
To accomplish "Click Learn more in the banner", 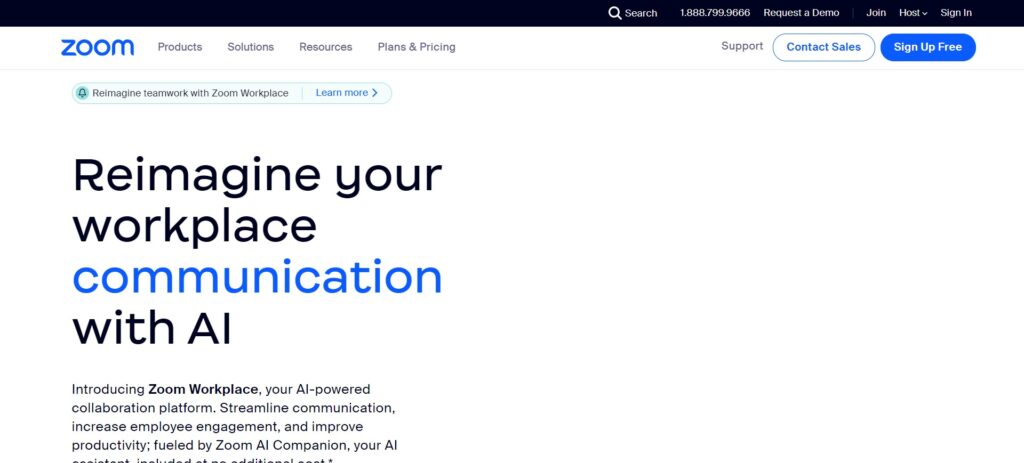I will click(342, 93).
